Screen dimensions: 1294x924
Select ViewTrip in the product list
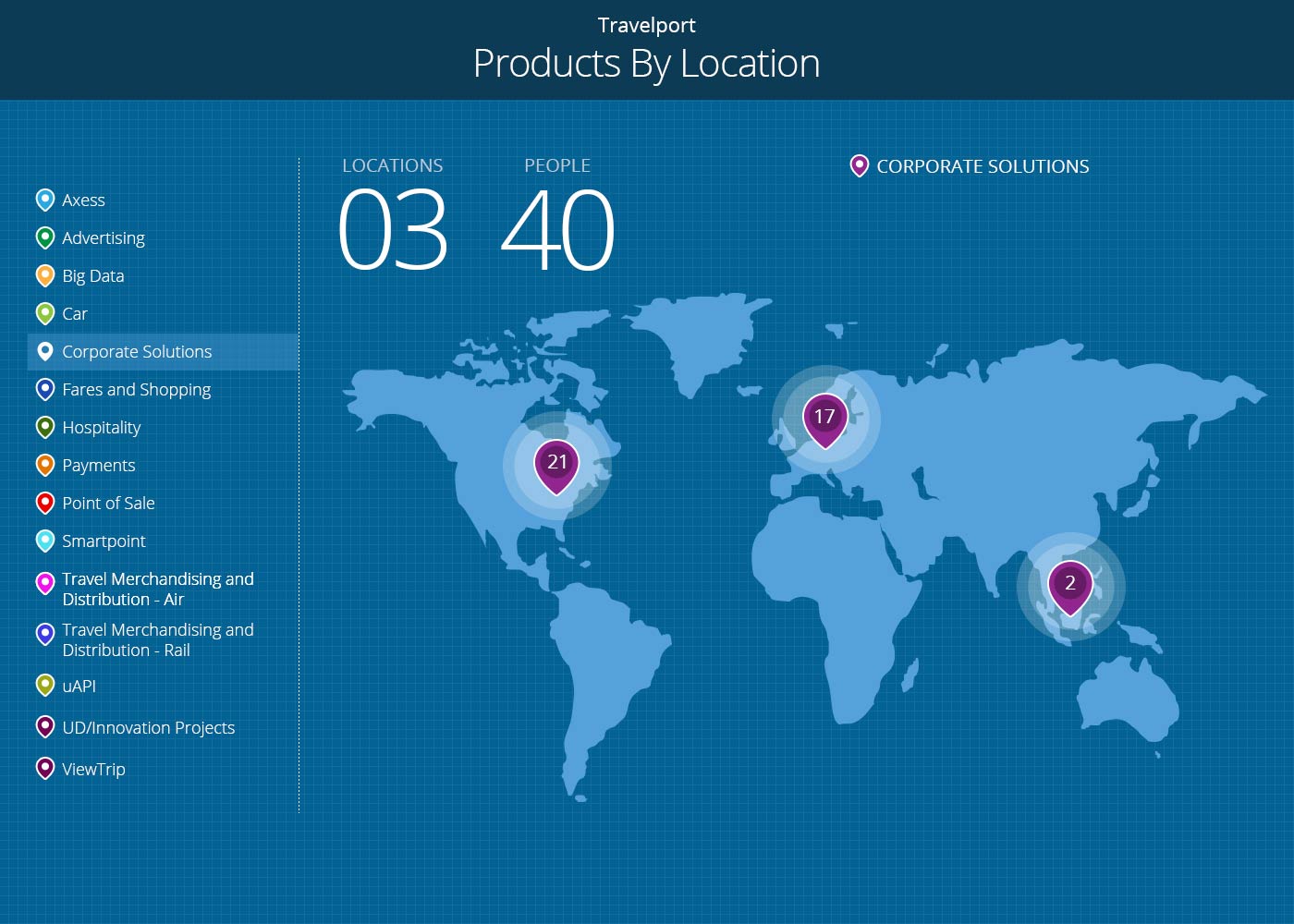93,769
